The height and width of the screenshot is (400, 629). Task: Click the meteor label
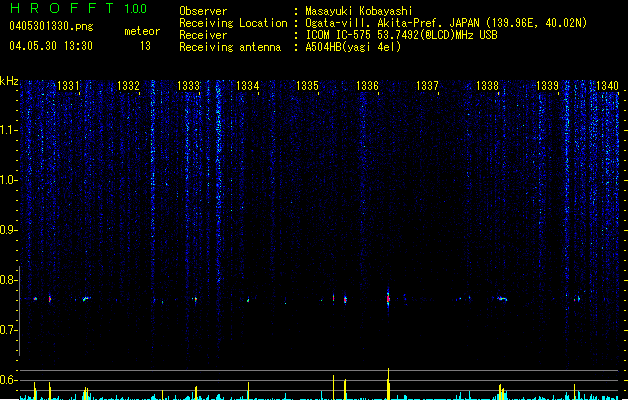tap(142, 31)
